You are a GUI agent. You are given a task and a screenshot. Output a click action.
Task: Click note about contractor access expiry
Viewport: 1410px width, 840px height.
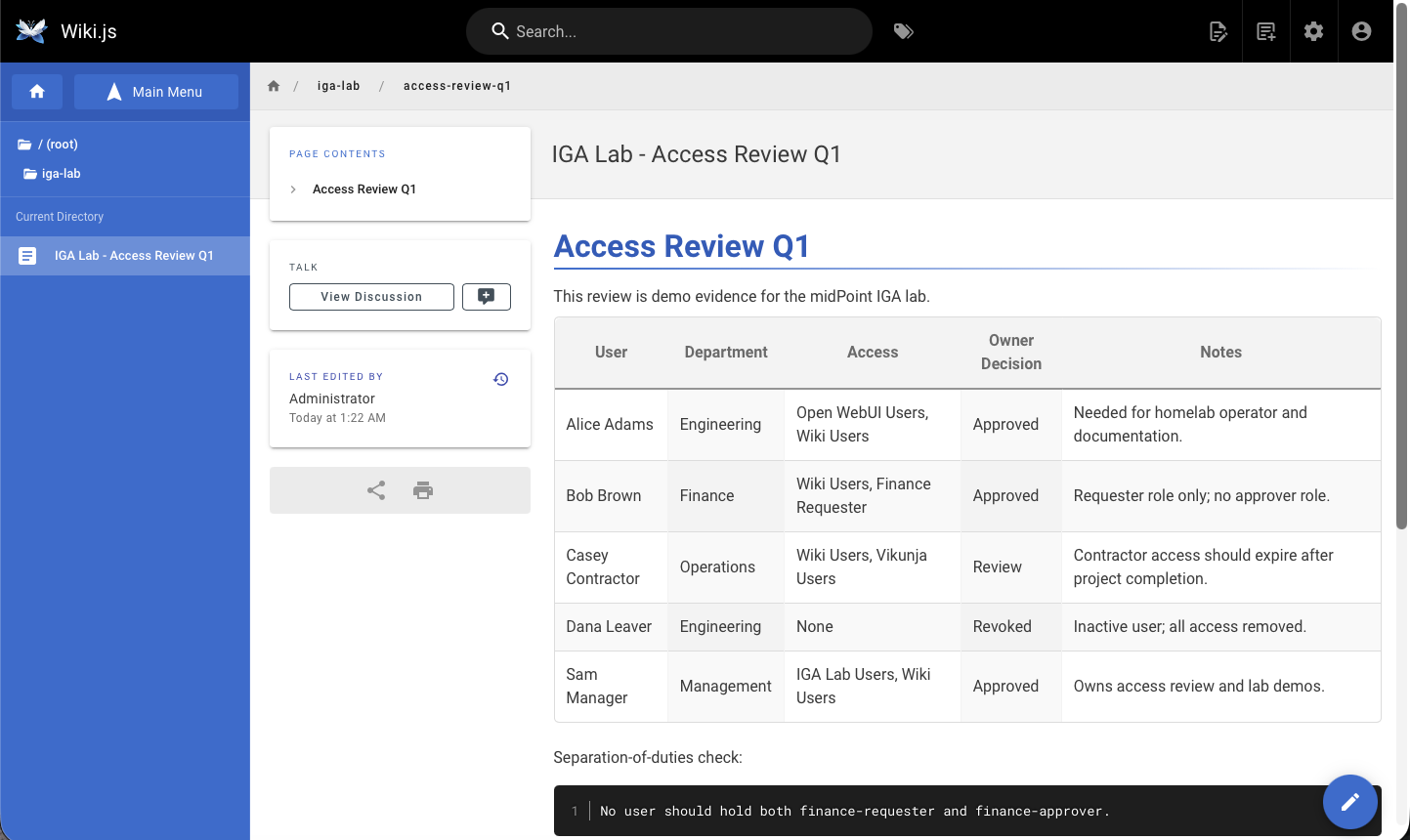1221,567
